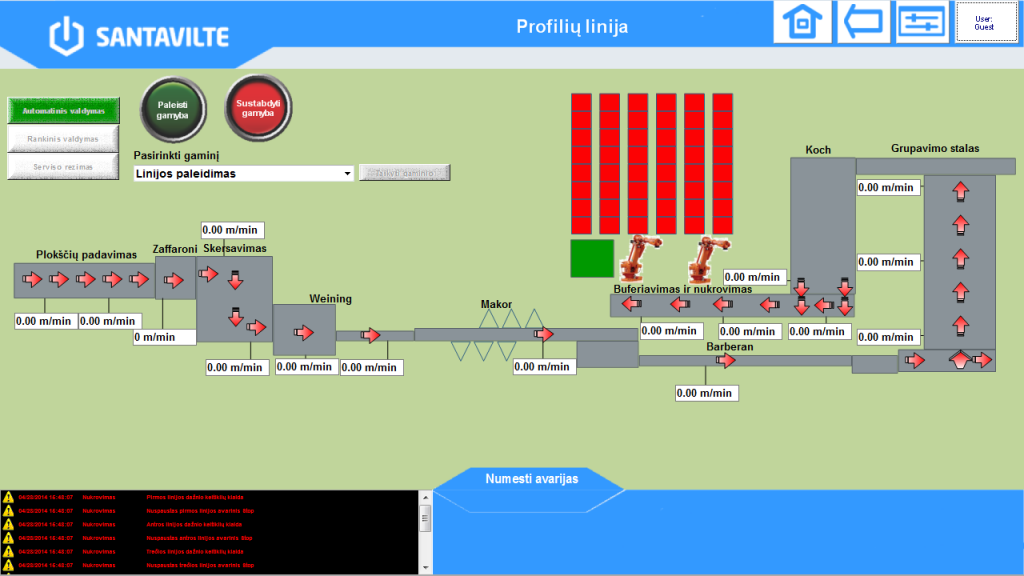The height and width of the screenshot is (576, 1024).
Task: Open the settings sliders icon
Action: tap(921, 22)
